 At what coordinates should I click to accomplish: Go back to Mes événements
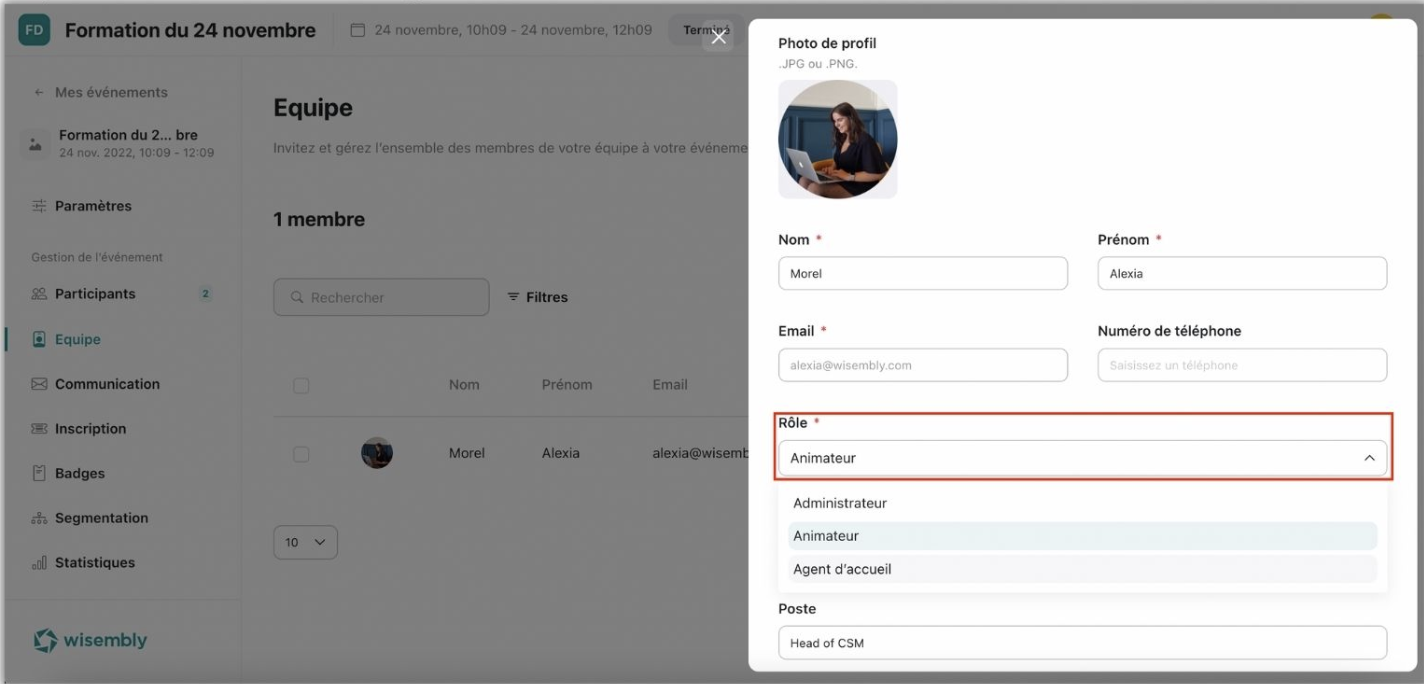click(x=101, y=92)
